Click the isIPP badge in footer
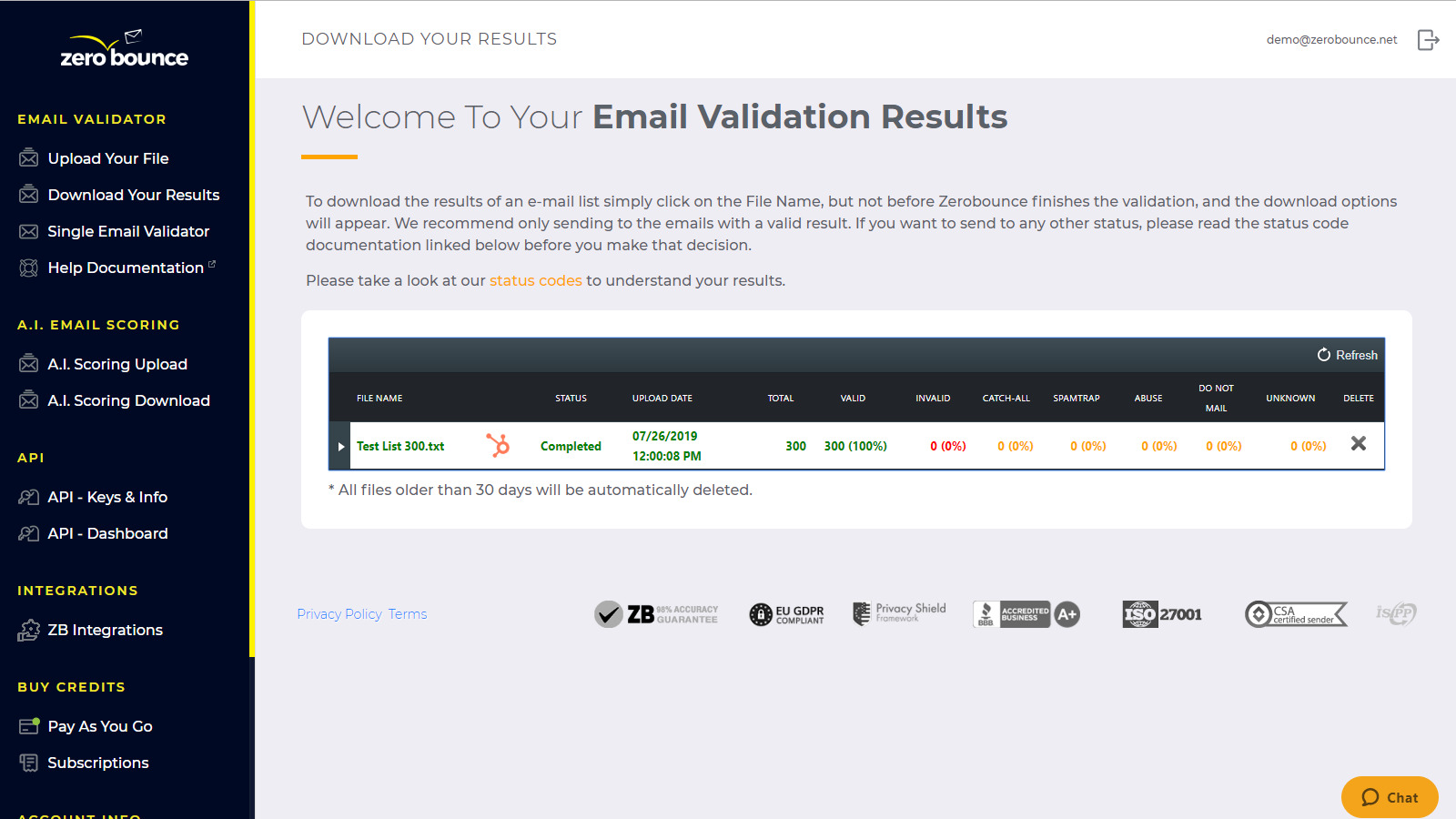The width and height of the screenshot is (1456, 819). point(1396,613)
